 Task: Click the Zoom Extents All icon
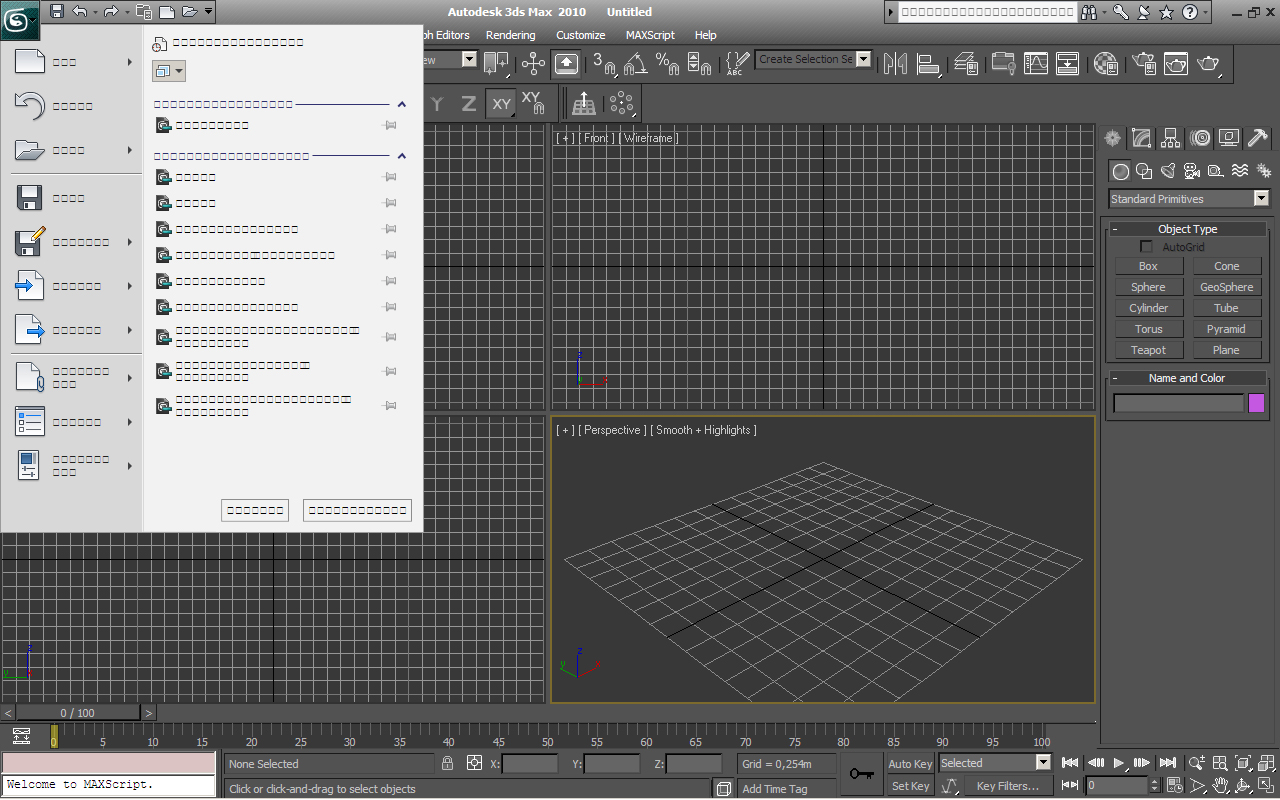[1267, 764]
